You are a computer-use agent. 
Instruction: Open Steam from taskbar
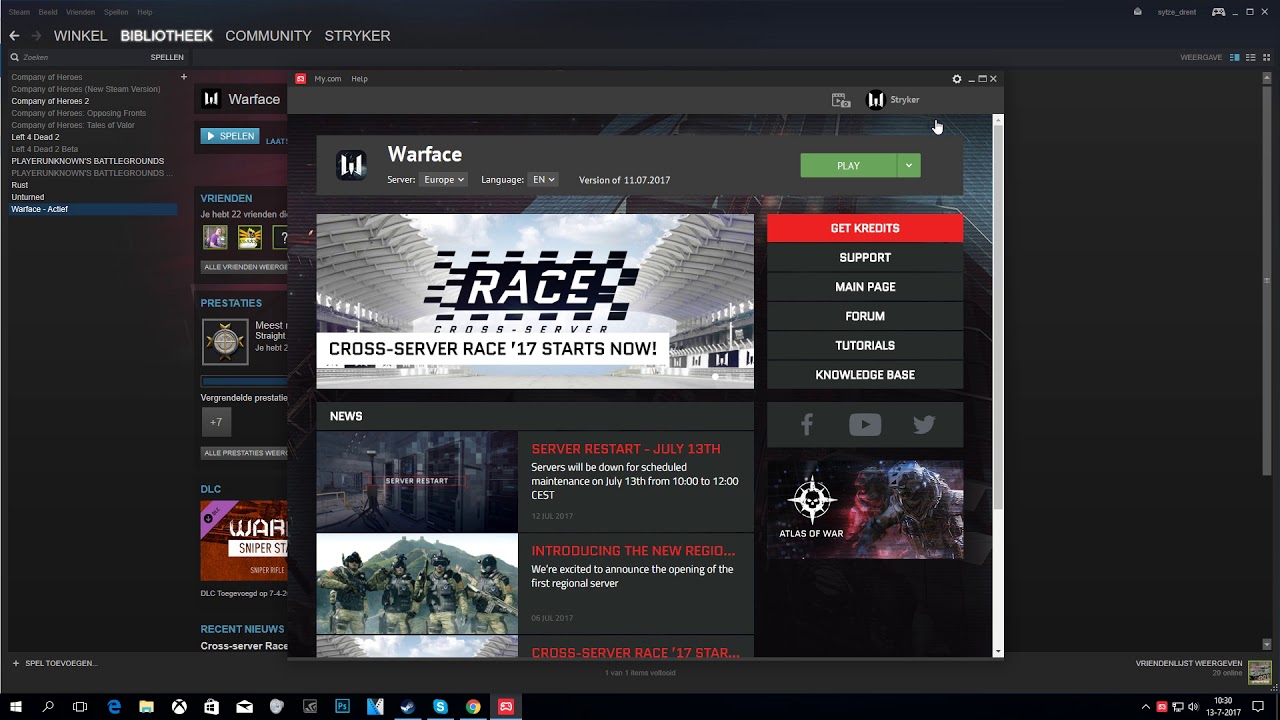click(x=407, y=707)
